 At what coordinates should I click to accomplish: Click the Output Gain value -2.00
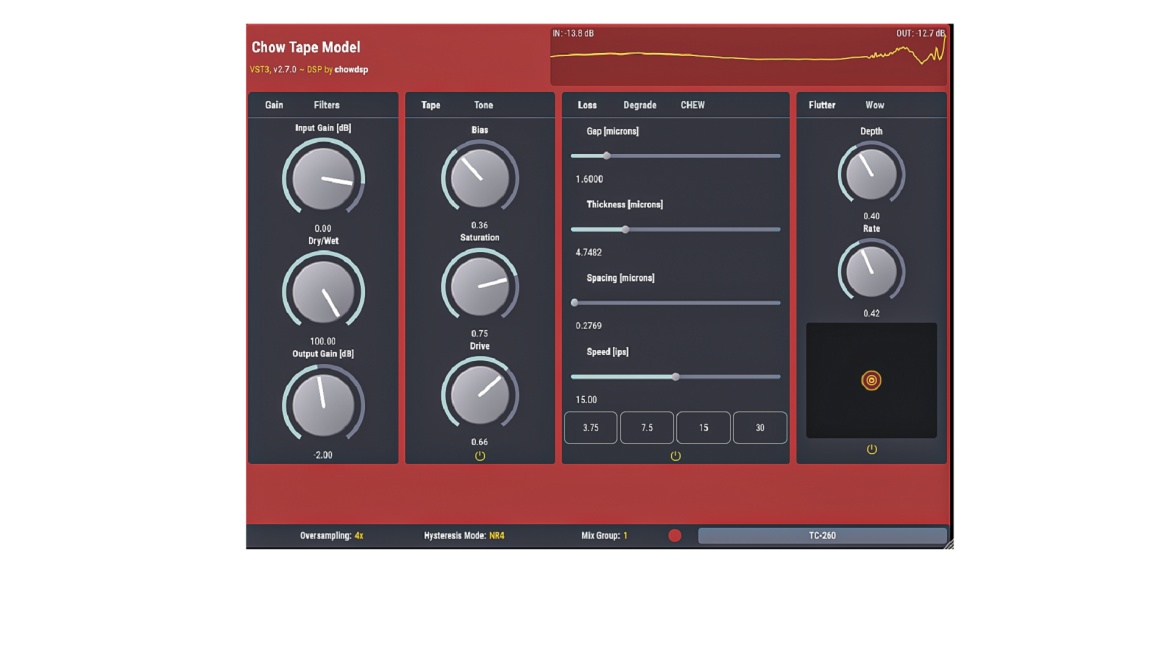(323, 455)
